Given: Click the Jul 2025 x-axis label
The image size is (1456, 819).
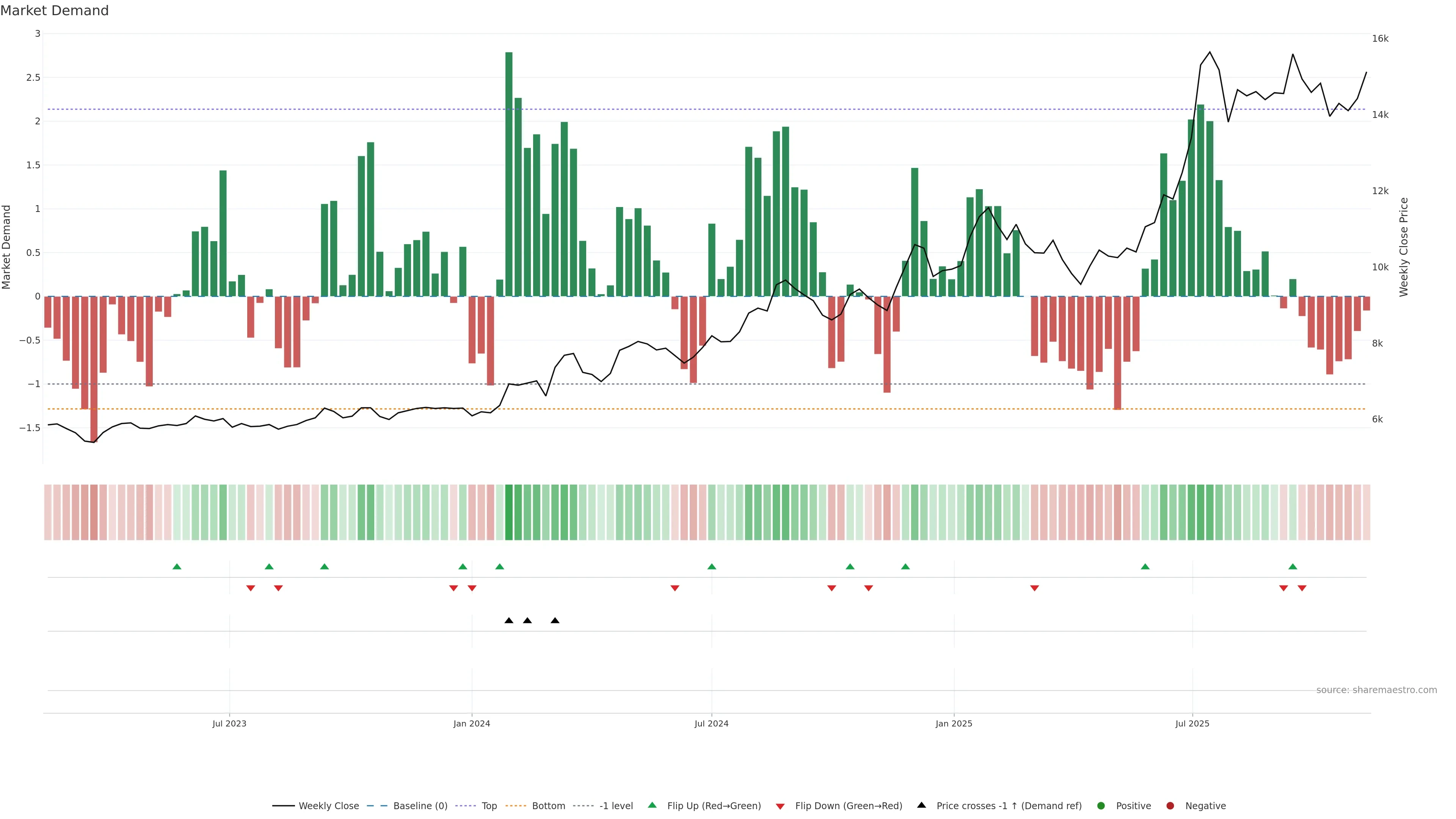Looking at the screenshot, I should [1192, 723].
